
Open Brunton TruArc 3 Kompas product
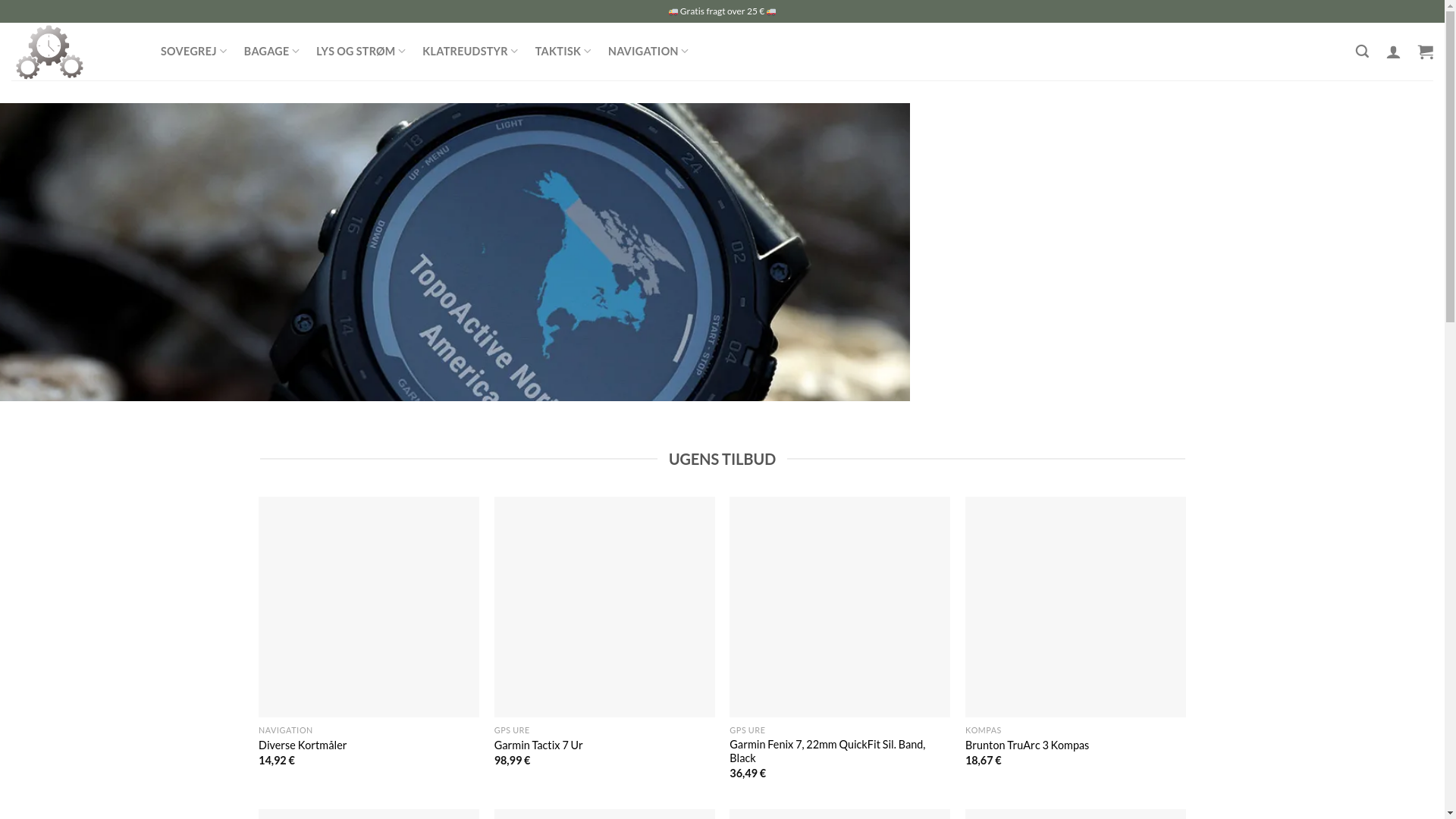pyautogui.click(x=1027, y=745)
